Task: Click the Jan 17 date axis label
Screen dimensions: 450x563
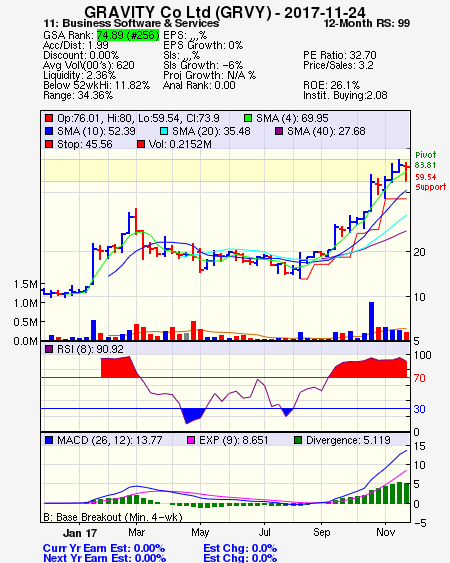Action: click(80, 533)
